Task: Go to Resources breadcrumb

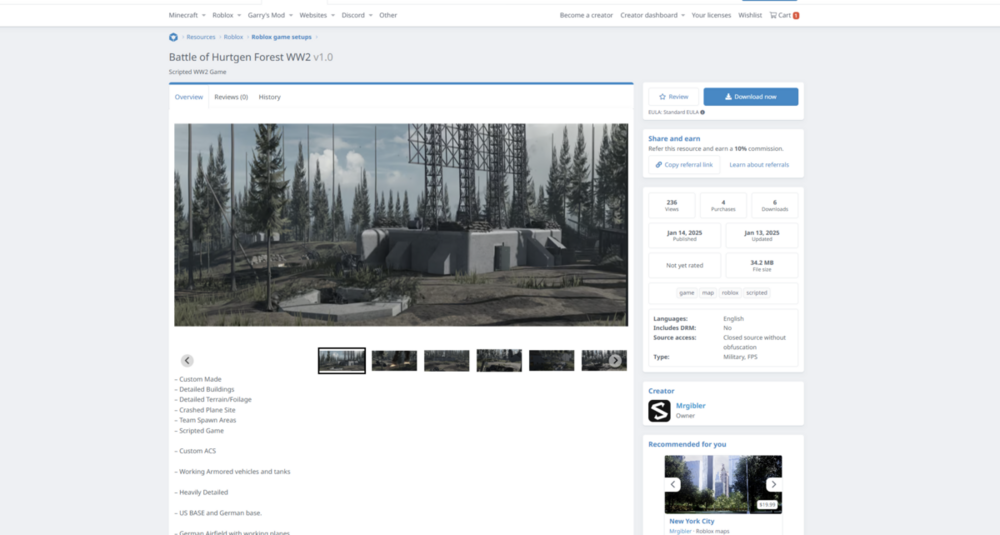Action: (201, 37)
